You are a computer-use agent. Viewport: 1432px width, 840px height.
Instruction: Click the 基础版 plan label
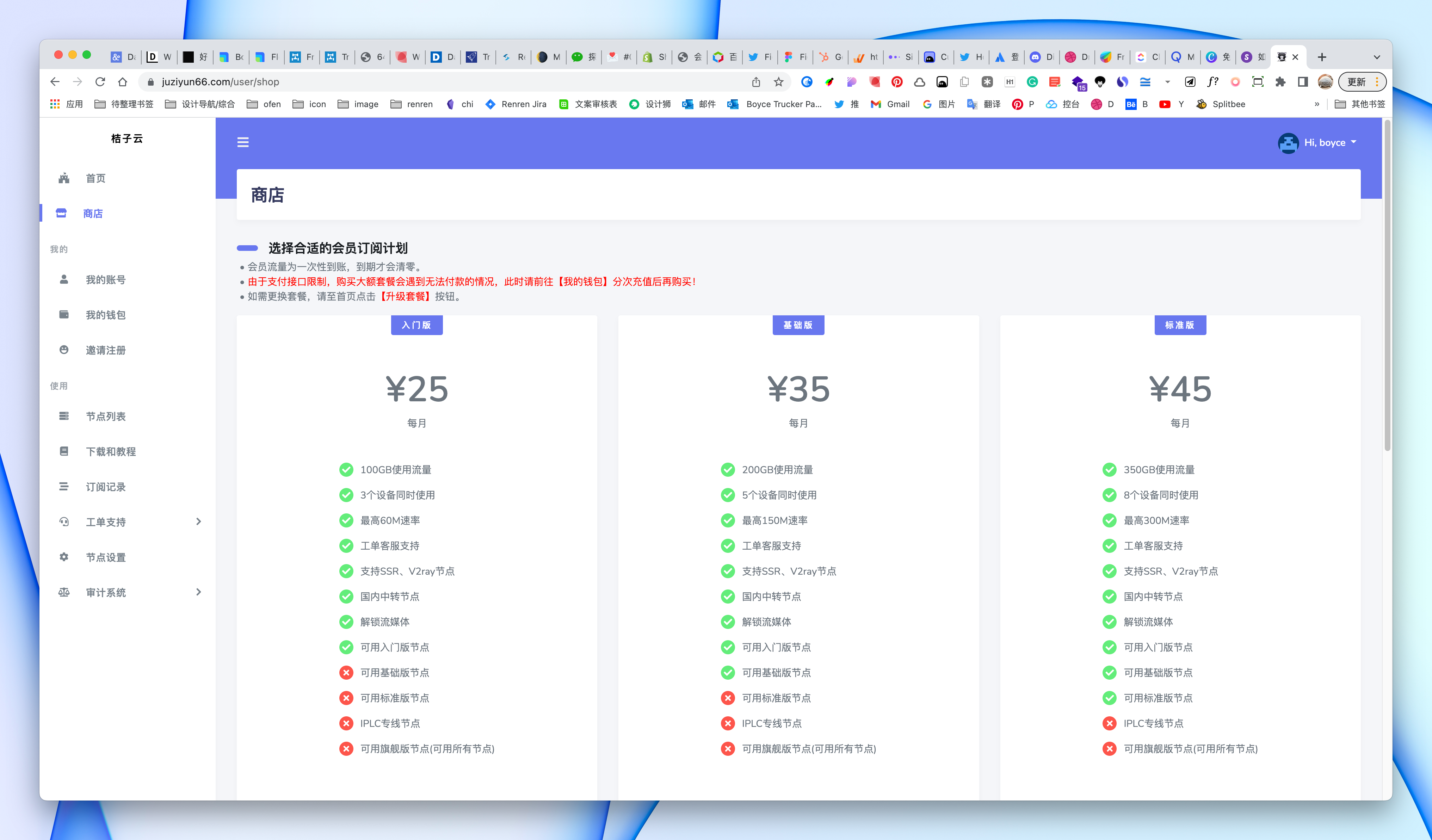[x=798, y=325]
